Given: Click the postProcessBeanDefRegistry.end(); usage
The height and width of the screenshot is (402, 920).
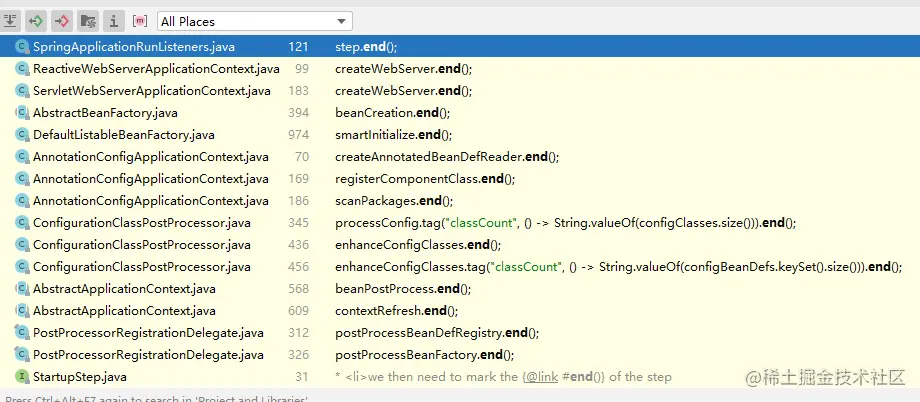Looking at the screenshot, I should pos(437,333).
